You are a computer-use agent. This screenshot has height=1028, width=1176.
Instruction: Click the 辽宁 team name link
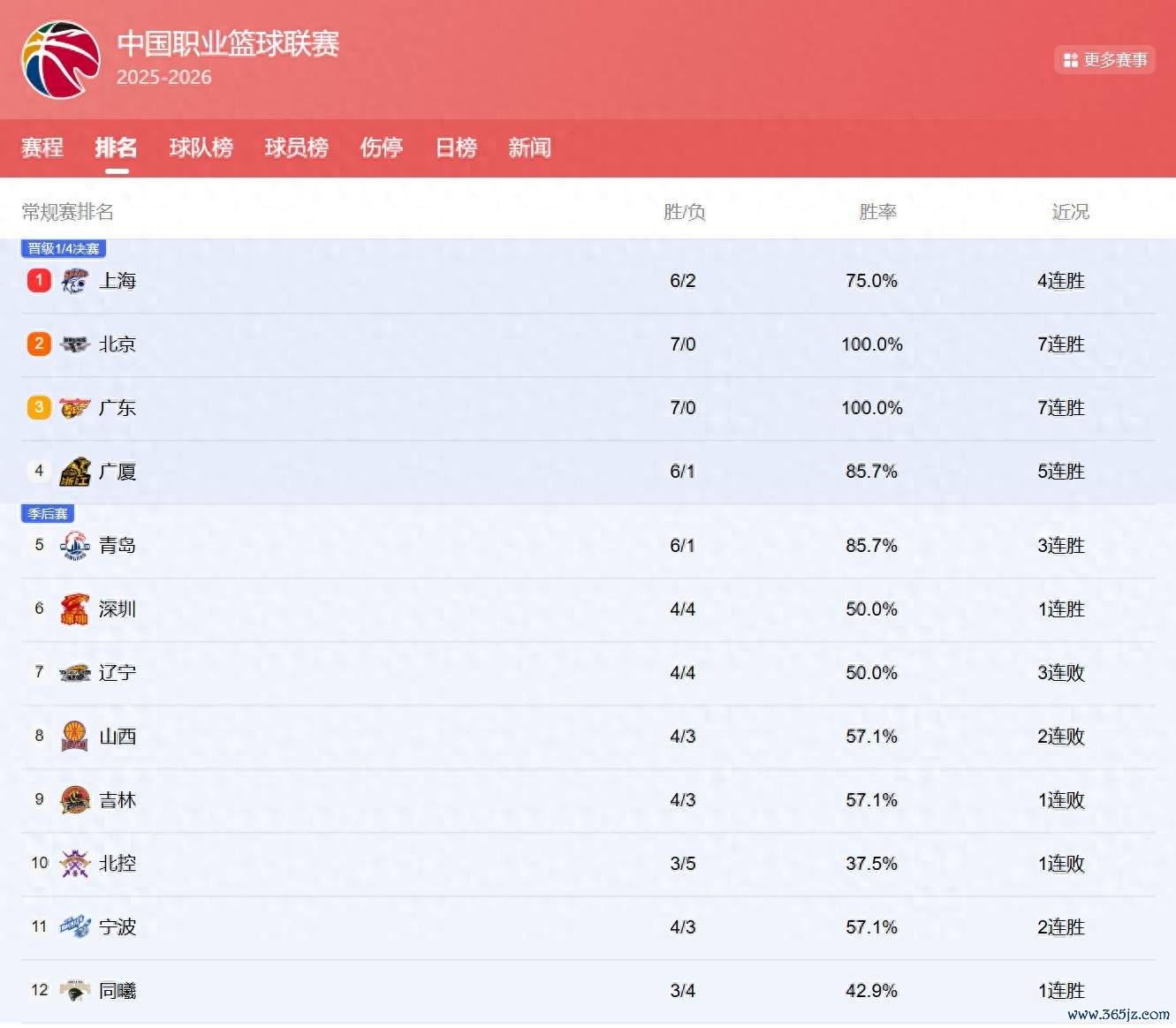click(118, 673)
